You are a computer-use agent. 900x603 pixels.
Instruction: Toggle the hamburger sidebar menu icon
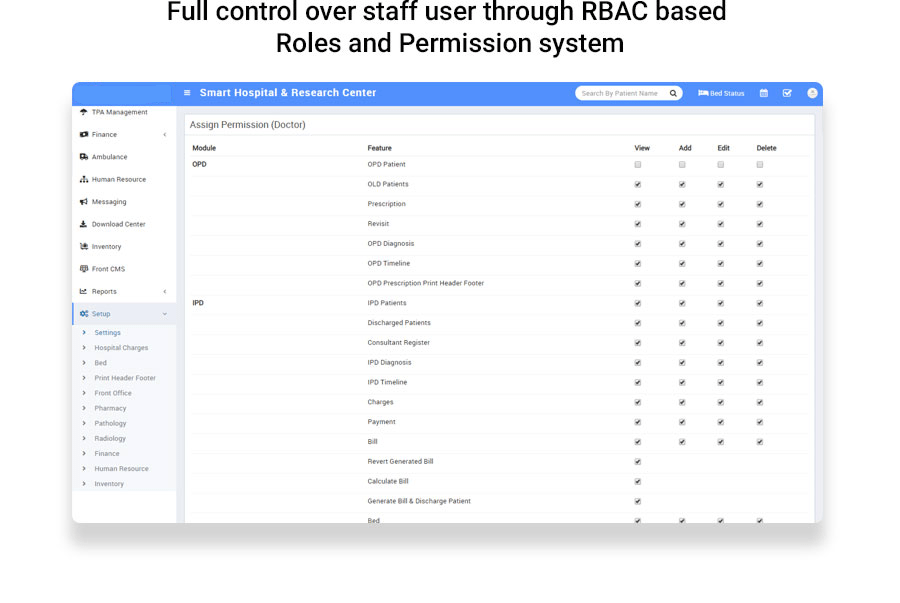click(x=187, y=93)
